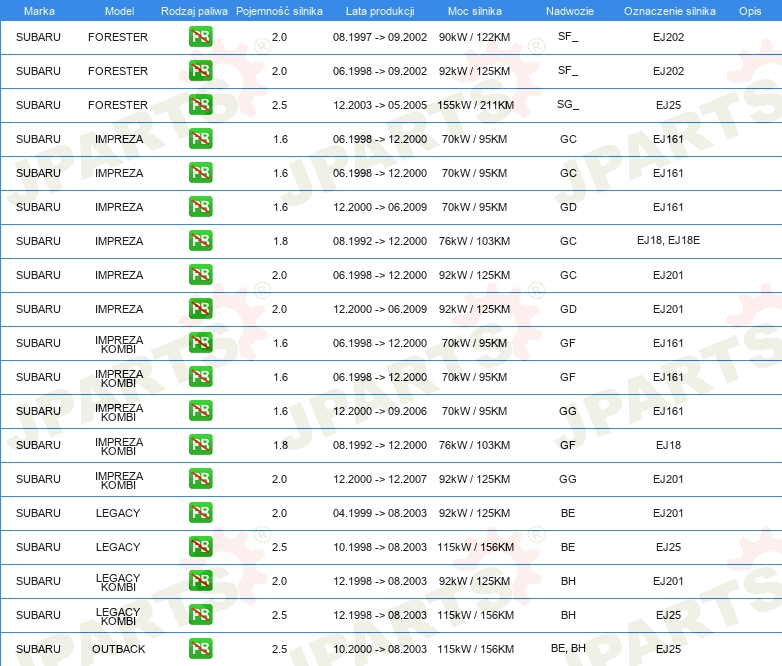Image resolution: width=782 pixels, height=666 pixels.
Task: Click petrol fuel icon in Forester 90kW row
Action: [200, 37]
